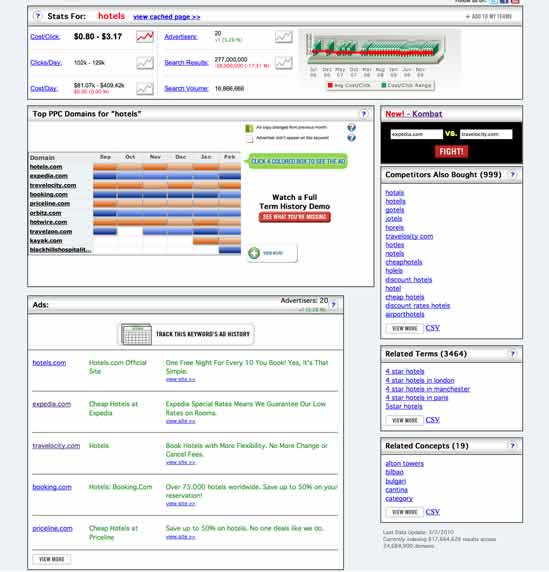Click Track This Keyword's Ad History button
Image resolution: width=549 pixels, height=572 pixels.
tap(186, 334)
